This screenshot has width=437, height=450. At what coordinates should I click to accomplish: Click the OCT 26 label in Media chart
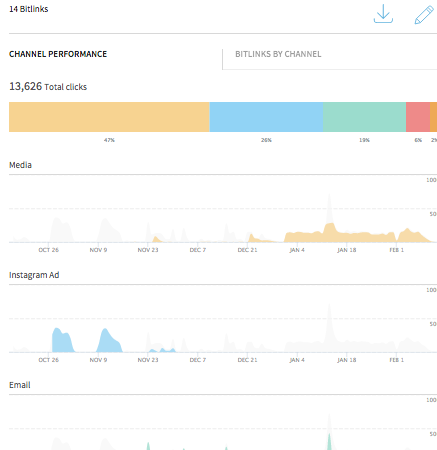[49, 250]
